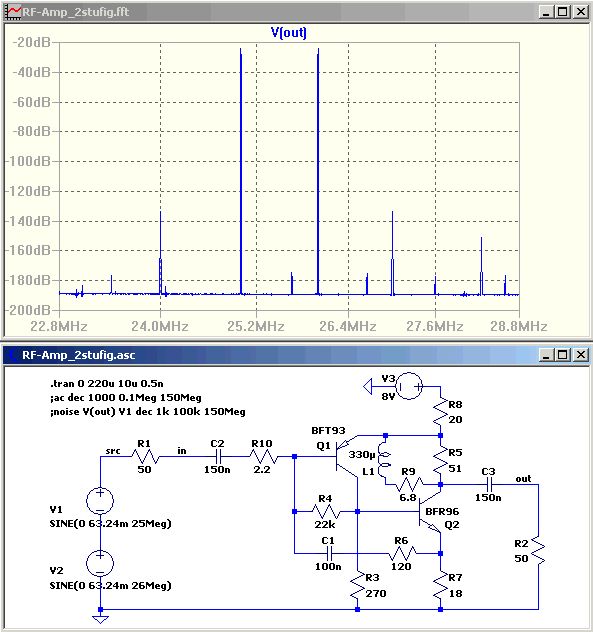
Task: Click the ground symbol at bottom left
Action: tap(100, 619)
